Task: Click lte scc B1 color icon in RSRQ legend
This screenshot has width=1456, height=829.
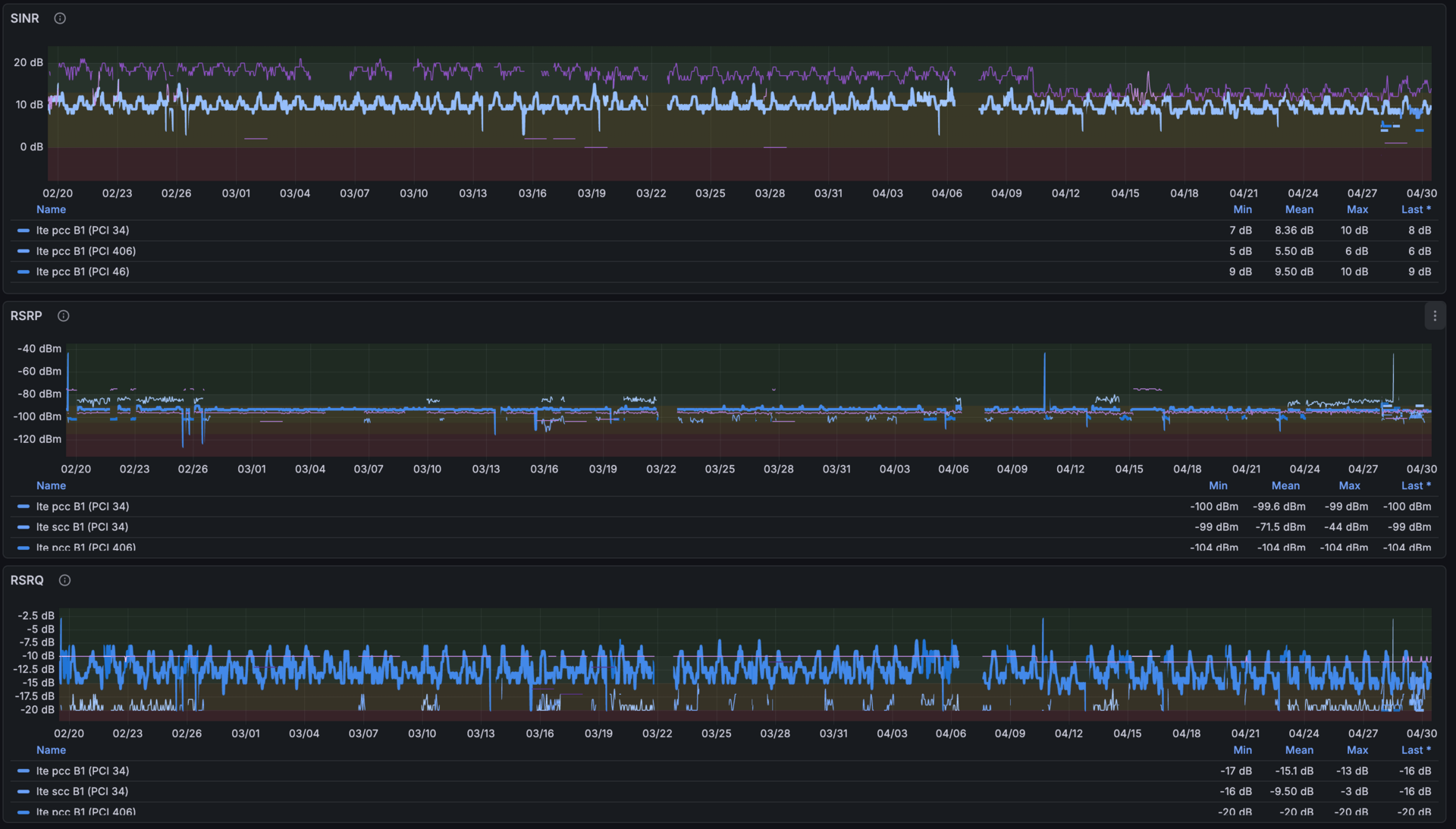Action: 24,791
